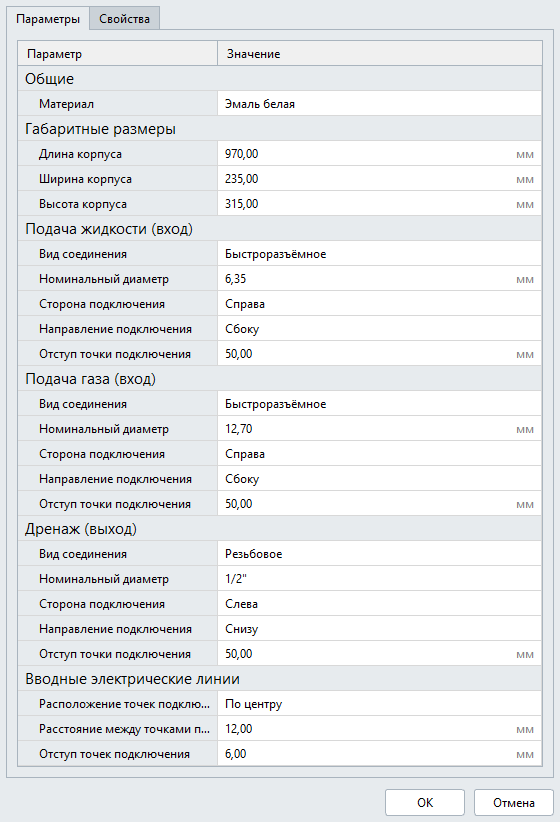This screenshot has width=560, height=822.
Task: Click the Значение column header
Action: point(380,53)
